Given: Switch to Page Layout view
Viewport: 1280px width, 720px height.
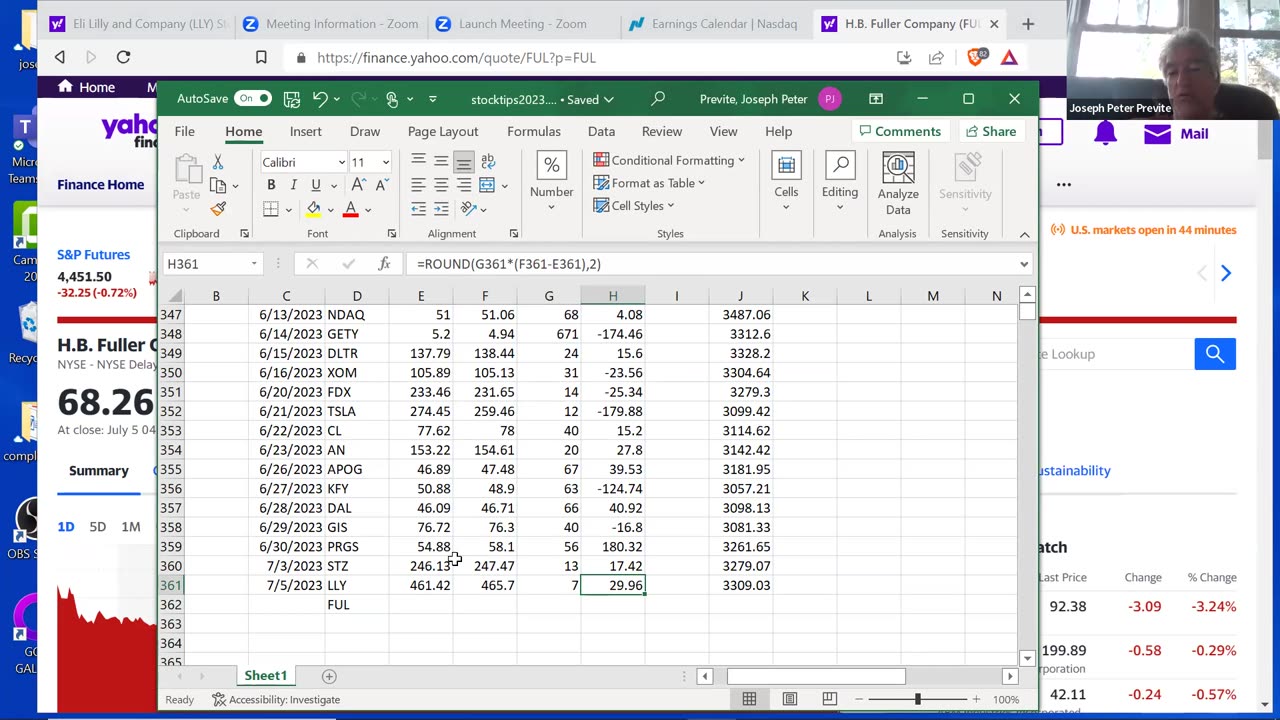Looking at the screenshot, I should (x=789, y=699).
